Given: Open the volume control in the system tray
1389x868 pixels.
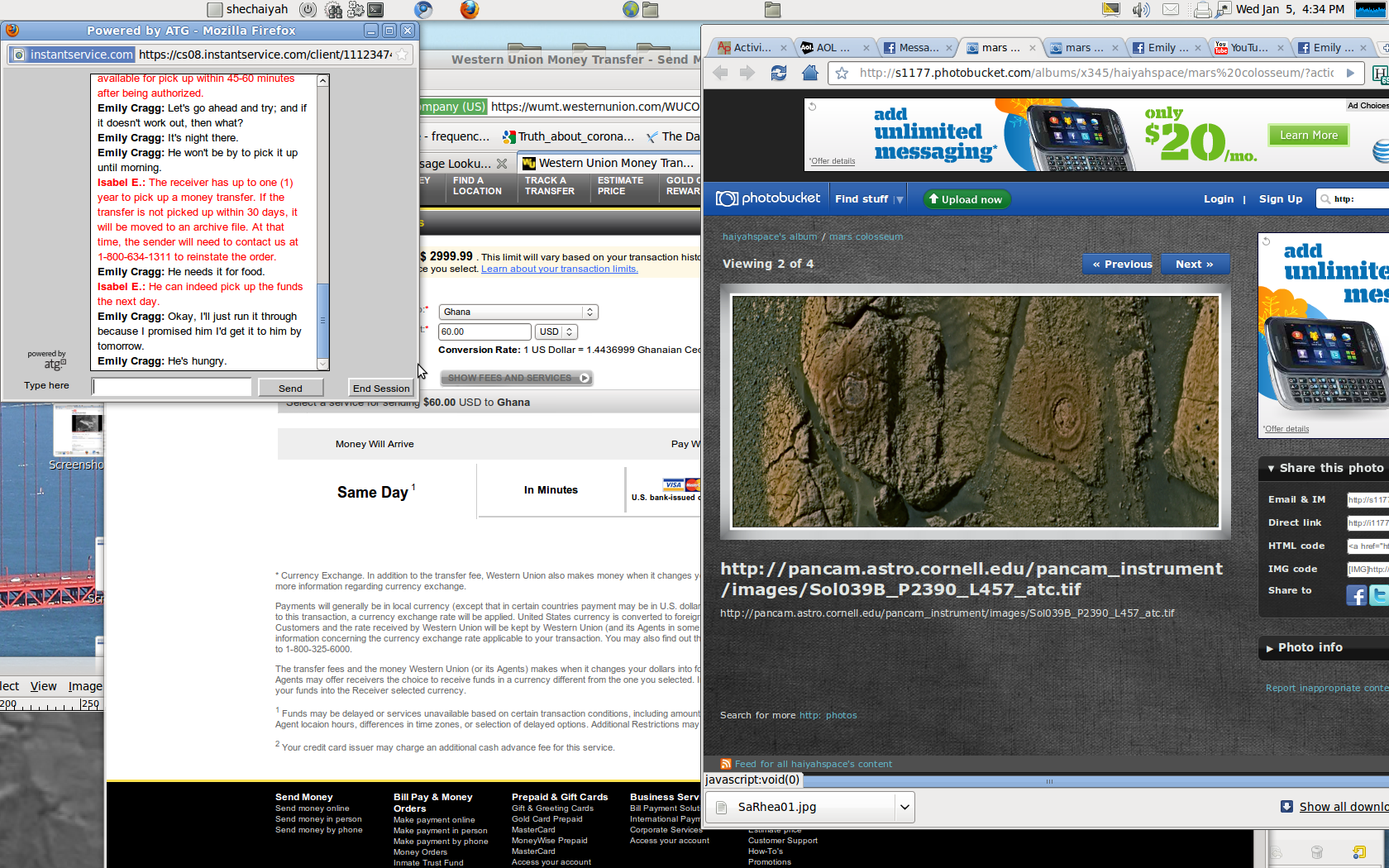Looking at the screenshot, I should pyautogui.click(x=1141, y=10).
